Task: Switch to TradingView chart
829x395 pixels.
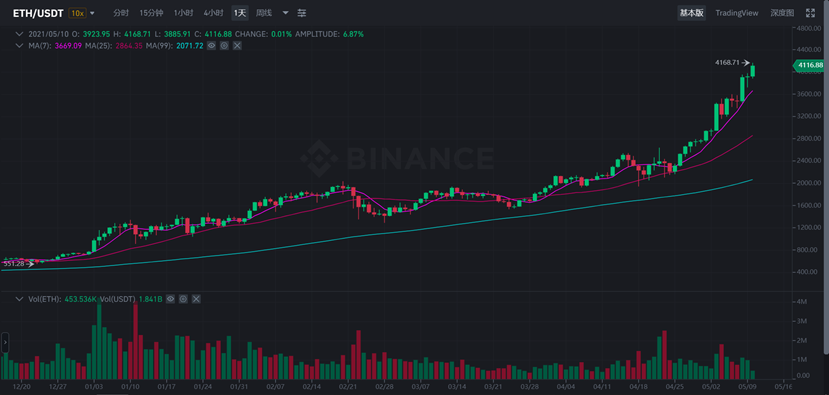Action: pyautogui.click(x=736, y=13)
